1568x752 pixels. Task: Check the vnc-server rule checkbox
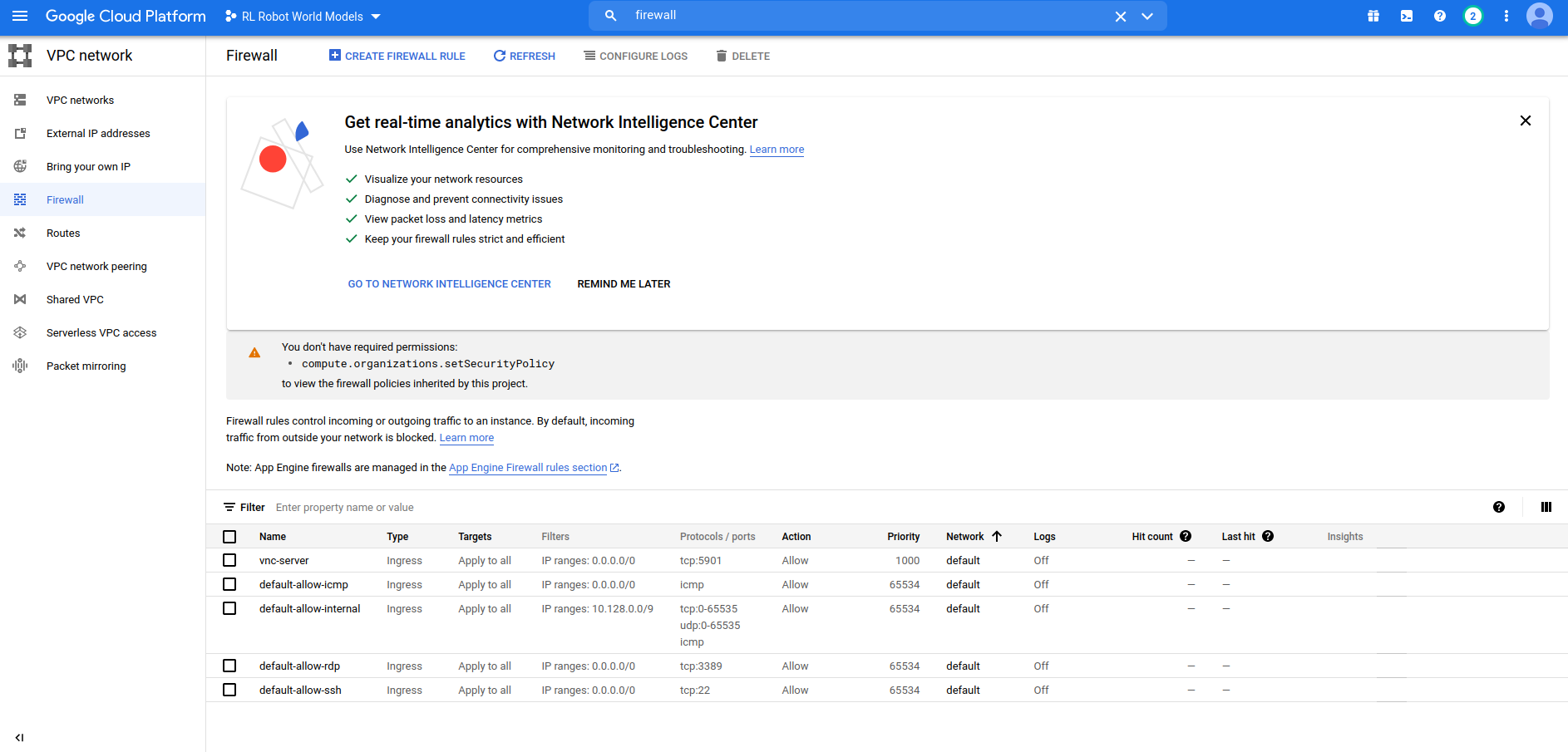click(229, 560)
